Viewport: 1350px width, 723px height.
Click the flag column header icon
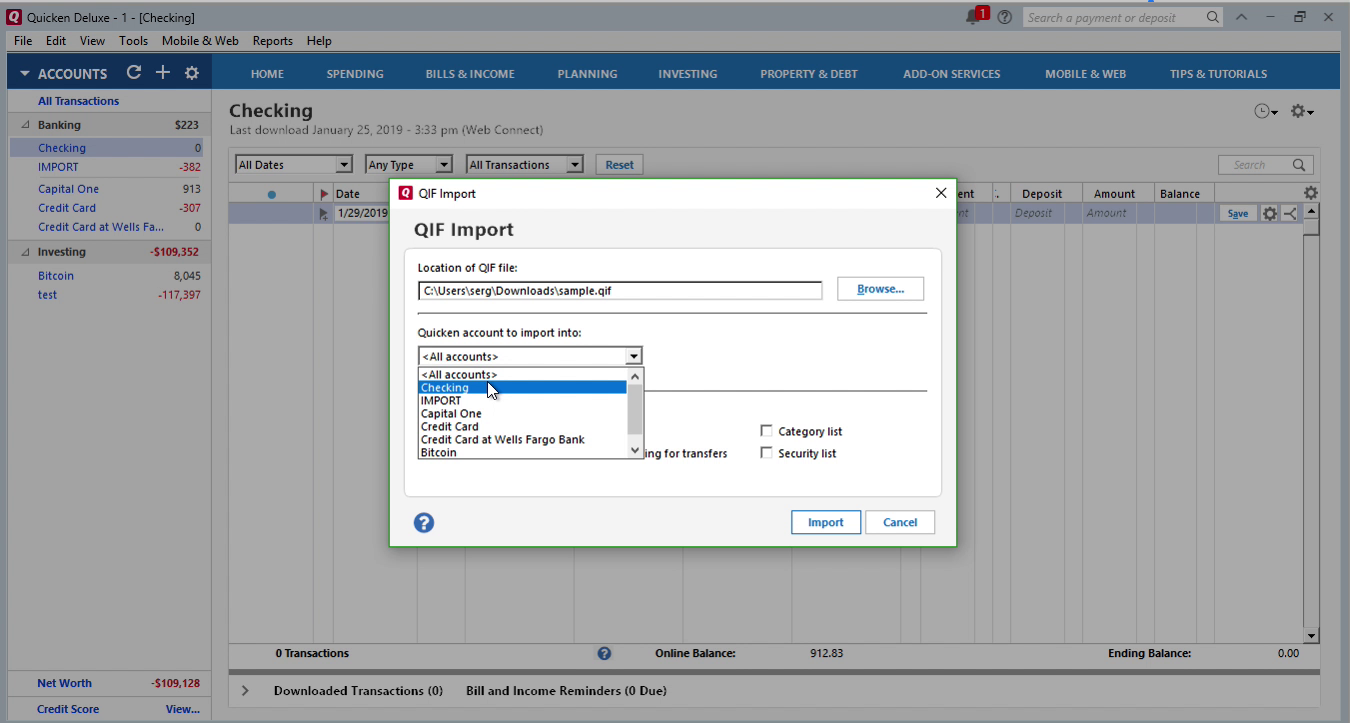pyautogui.click(x=323, y=194)
